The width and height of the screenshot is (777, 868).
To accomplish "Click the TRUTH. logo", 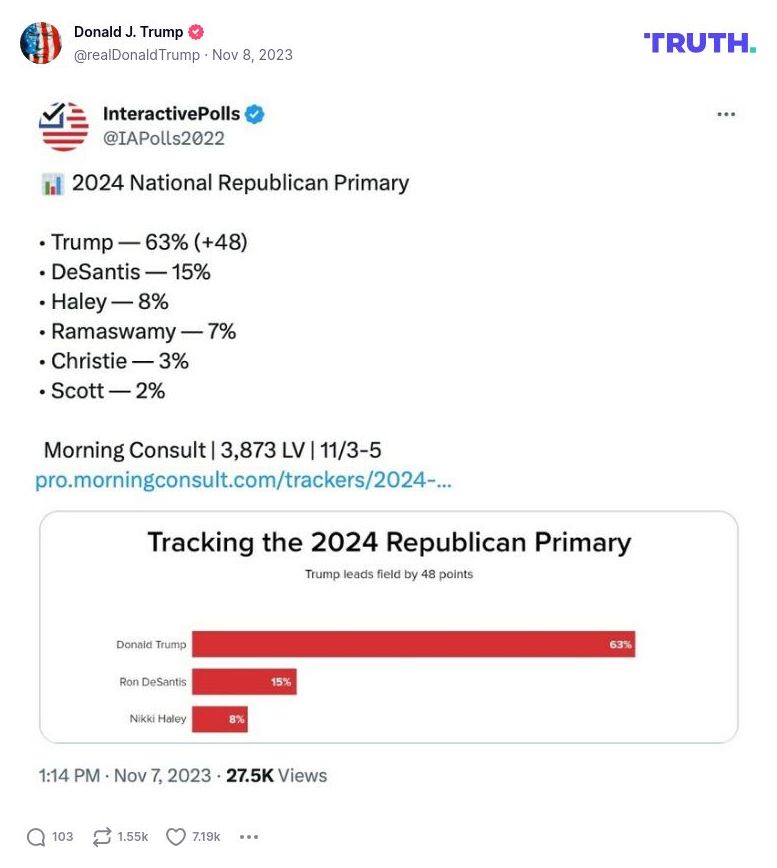I will click(698, 44).
